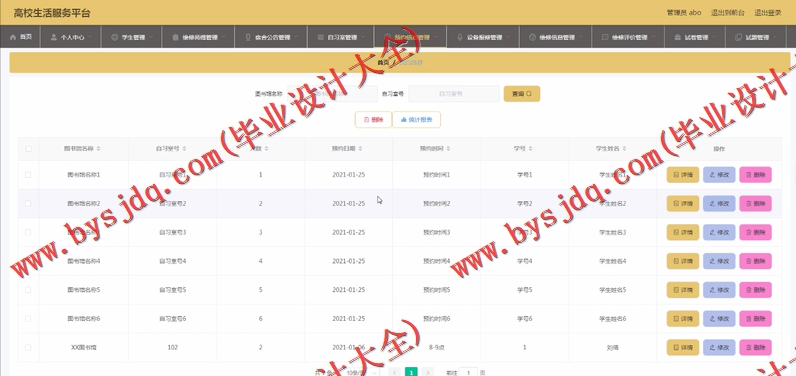Click 删除 for 图书馆名称1 row

tap(755, 175)
